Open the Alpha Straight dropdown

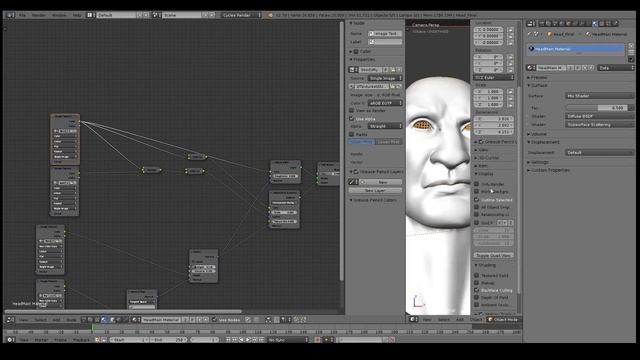pyautogui.click(x=385, y=126)
